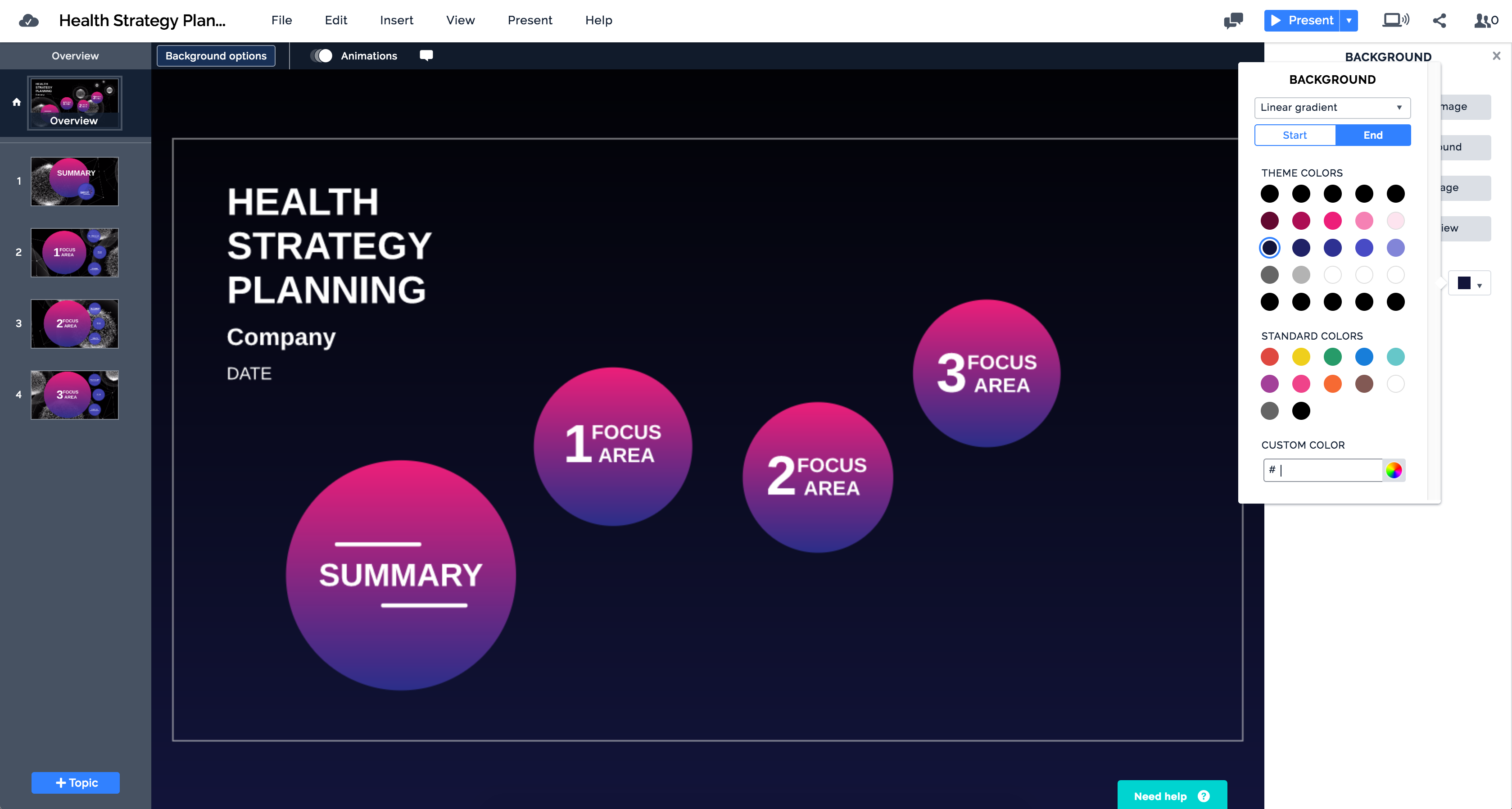This screenshot has width=1512, height=809.
Task: Toggle the Animations switch
Action: (x=321, y=56)
